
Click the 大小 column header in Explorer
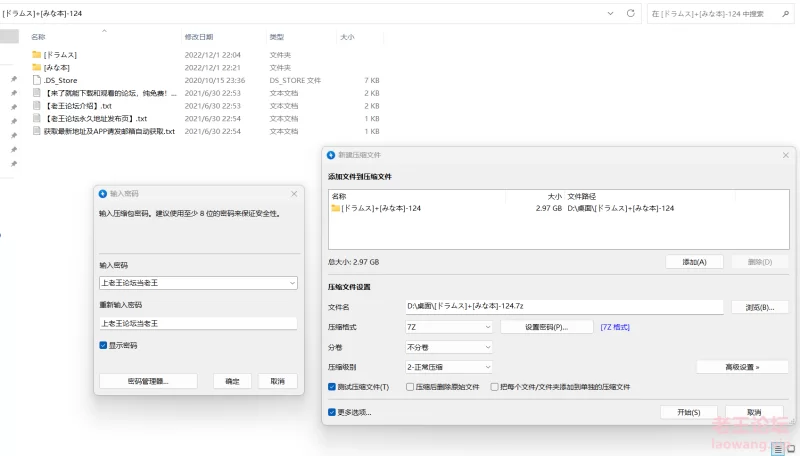click(347, 37)
